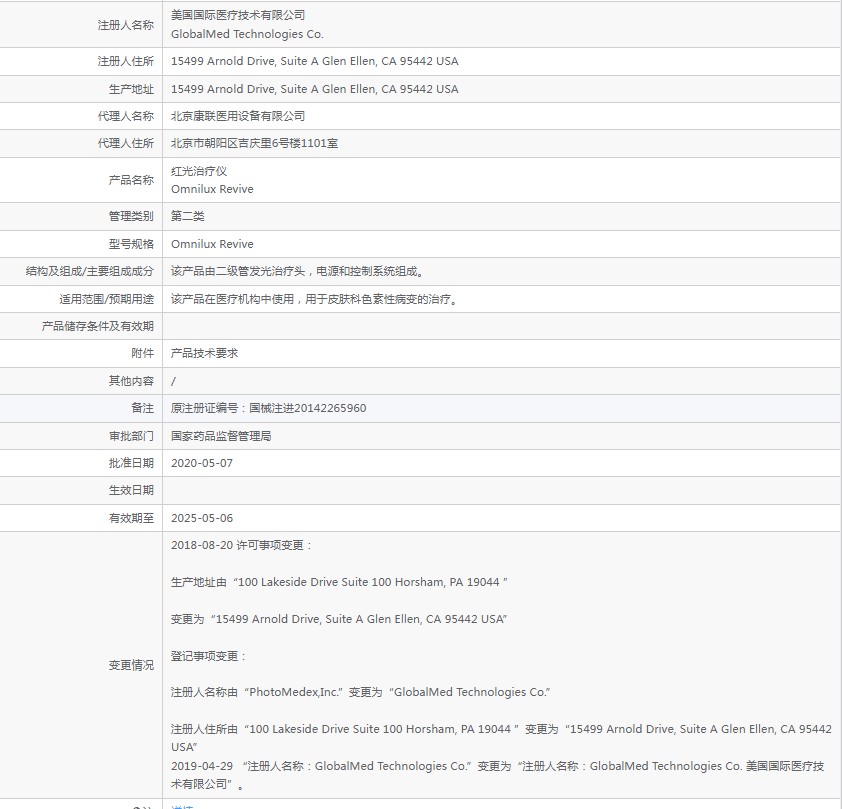Click the line starting 生产地址由 "100 Lakeside Drive

point(339,582)
